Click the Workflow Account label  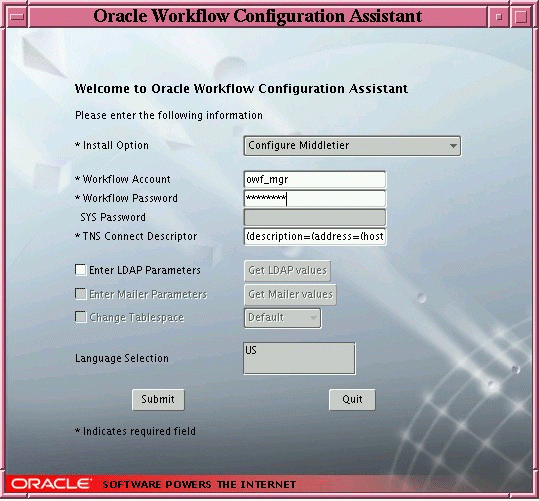coord(123,179)
